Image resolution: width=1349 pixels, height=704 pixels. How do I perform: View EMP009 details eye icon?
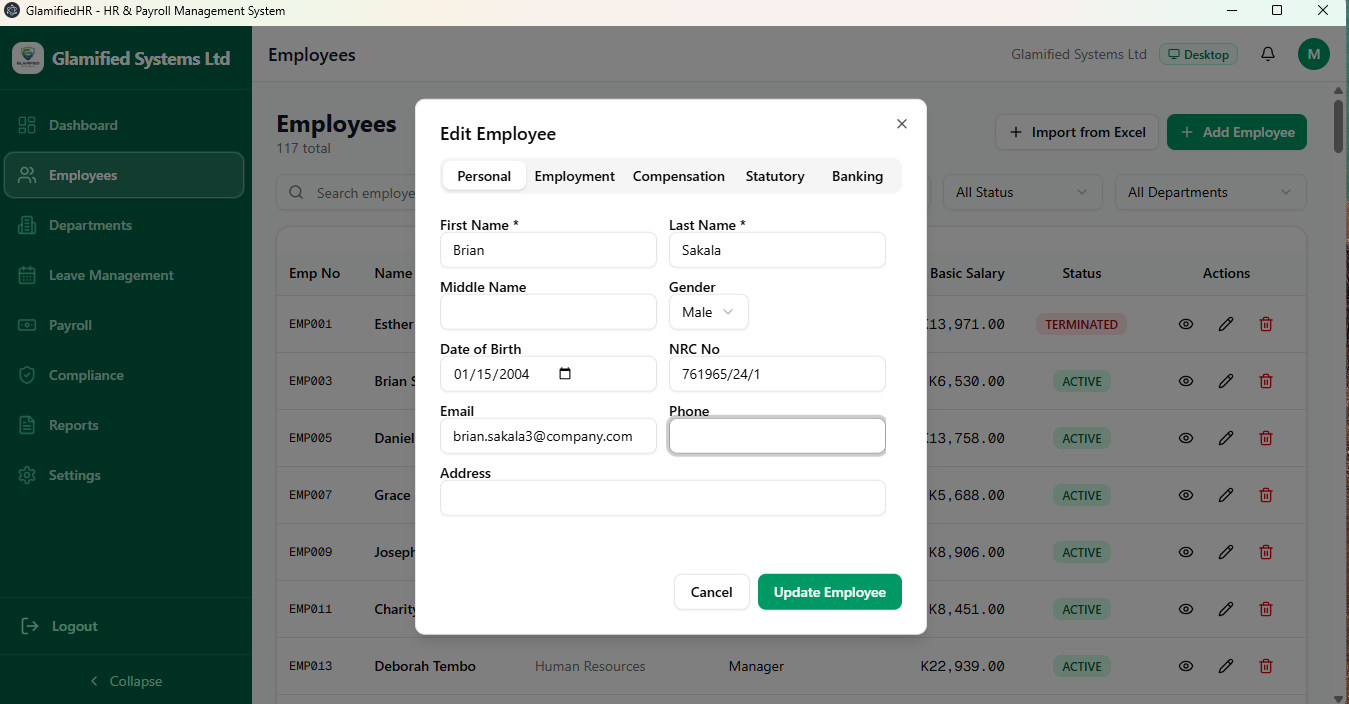pos(1186,552)
